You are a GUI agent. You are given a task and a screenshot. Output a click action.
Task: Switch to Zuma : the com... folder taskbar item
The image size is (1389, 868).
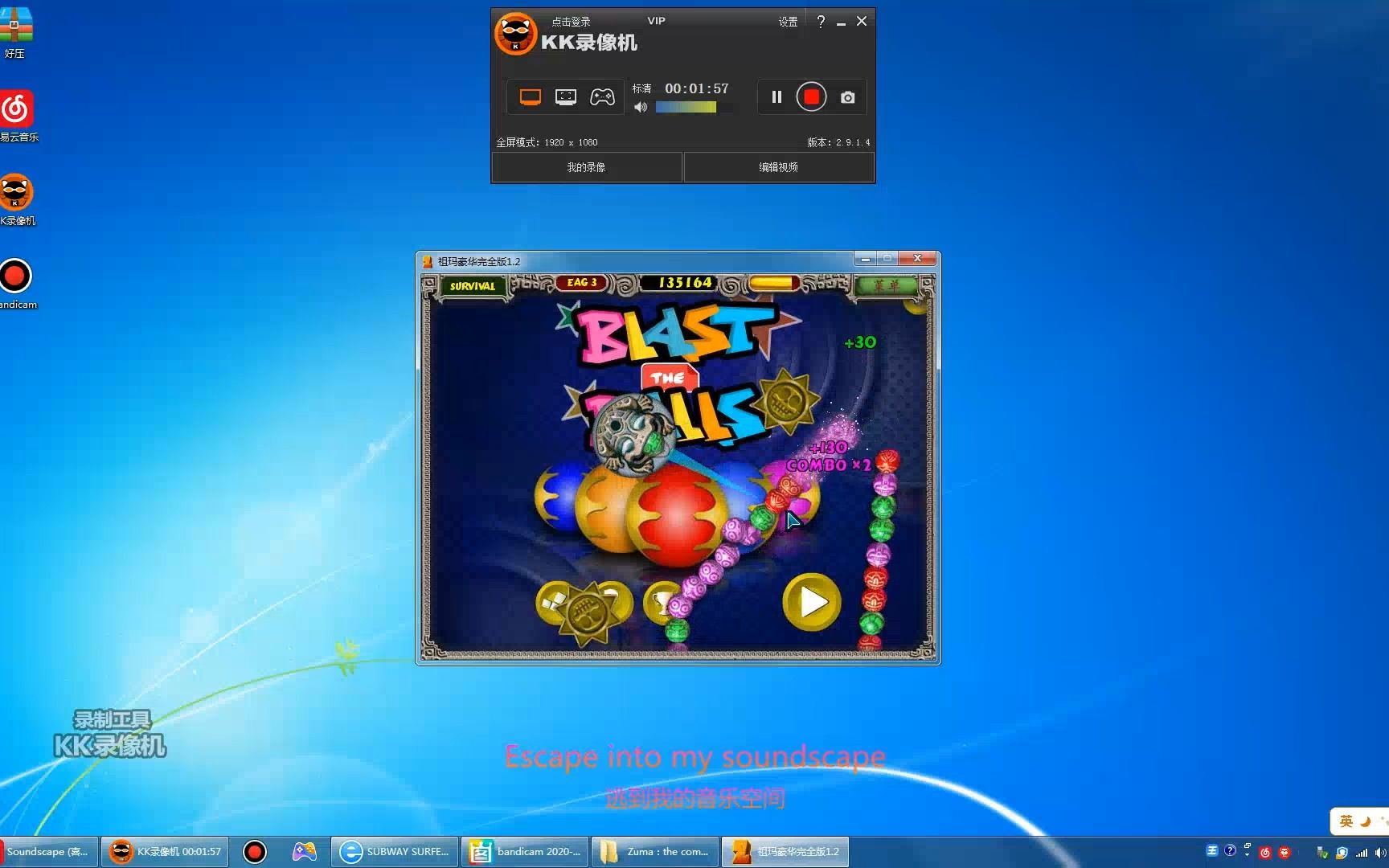point(655,852)
